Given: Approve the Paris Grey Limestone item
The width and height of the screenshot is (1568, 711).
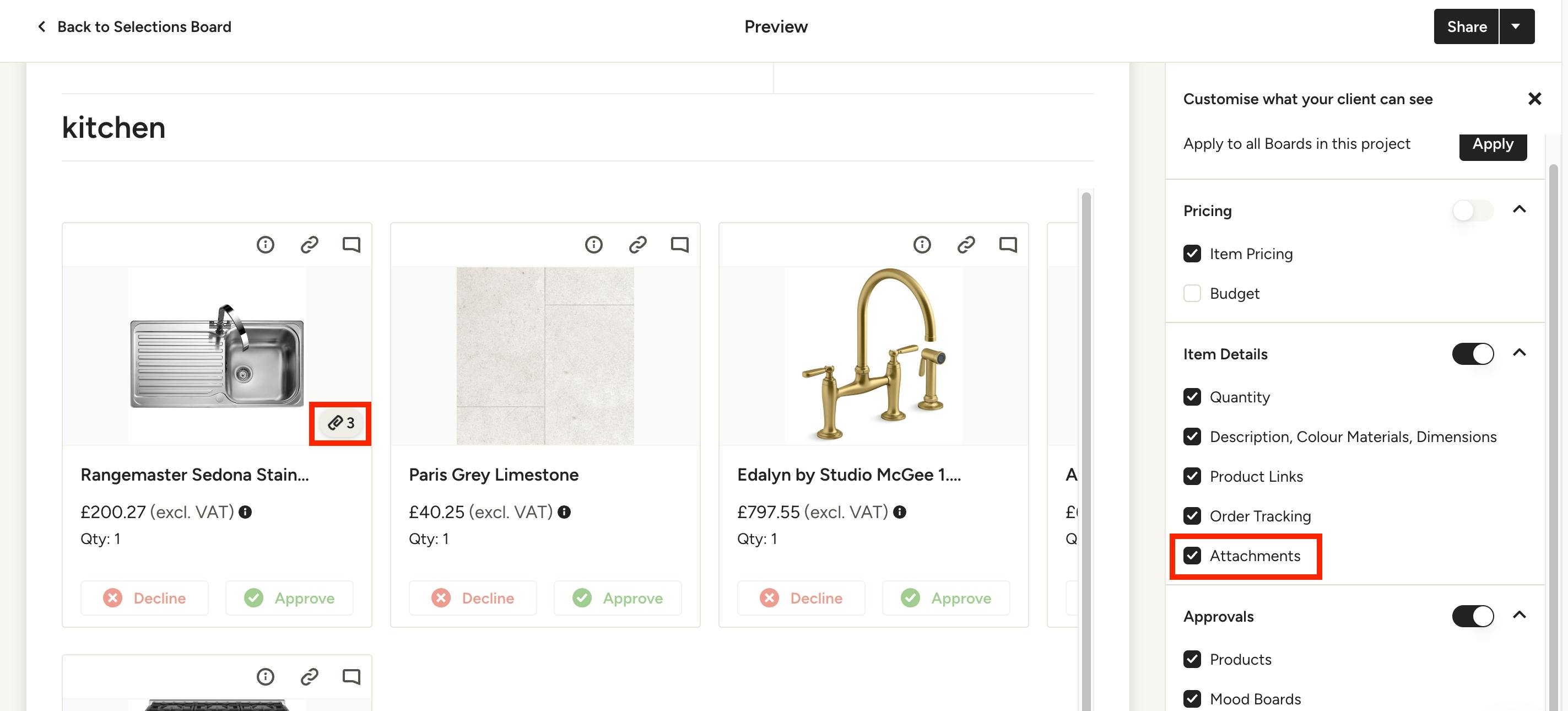Looking at the screenshot, I should point(617,598).
